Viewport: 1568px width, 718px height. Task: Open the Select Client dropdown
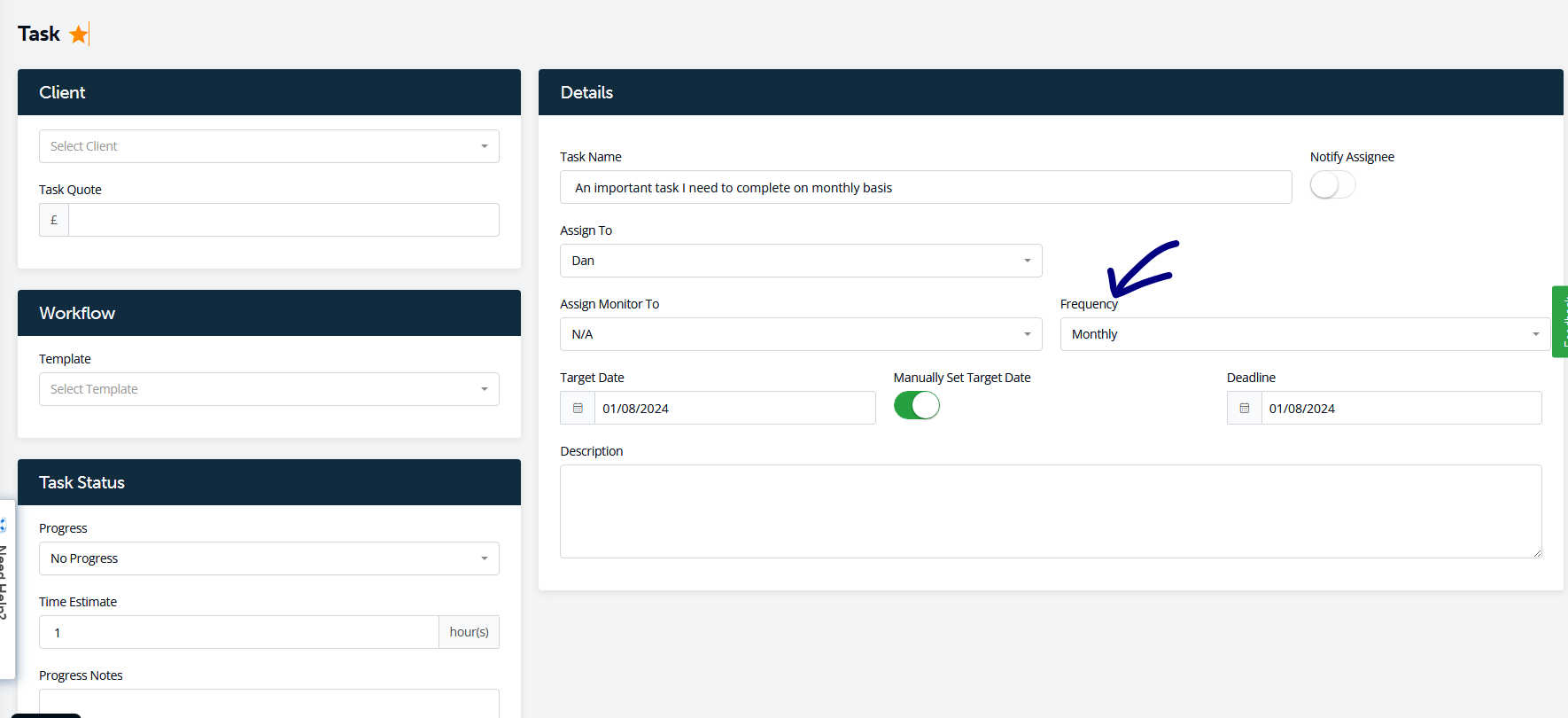[x=268, y=146]
